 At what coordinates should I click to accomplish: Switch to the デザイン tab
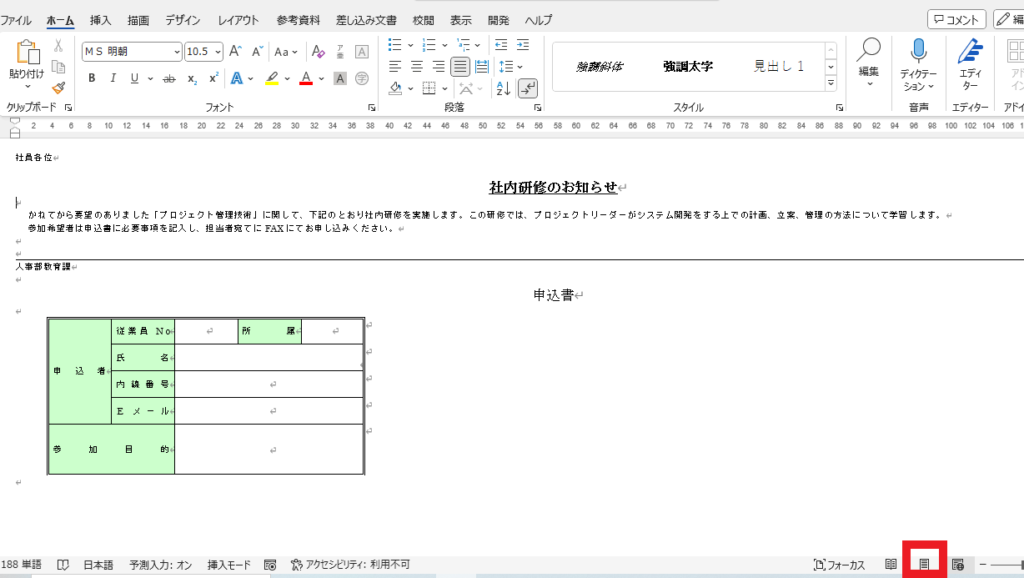pyautogui.click(x=182, y=20)
